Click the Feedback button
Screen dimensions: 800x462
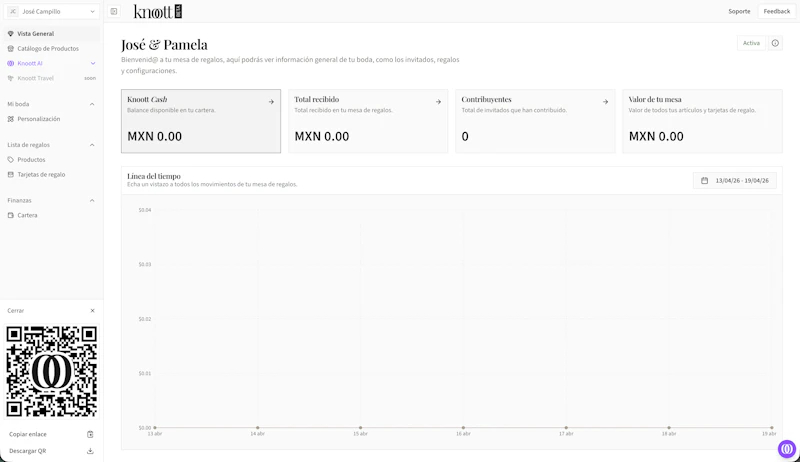point(777,11)
